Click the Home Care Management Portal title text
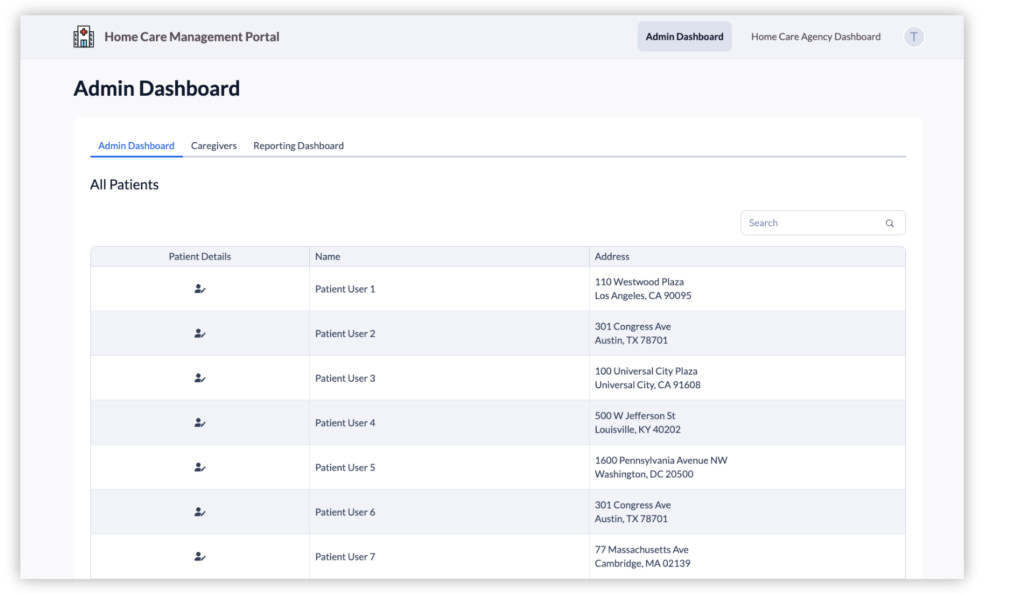Screen dimensions: 1024x594 [192, 37]
